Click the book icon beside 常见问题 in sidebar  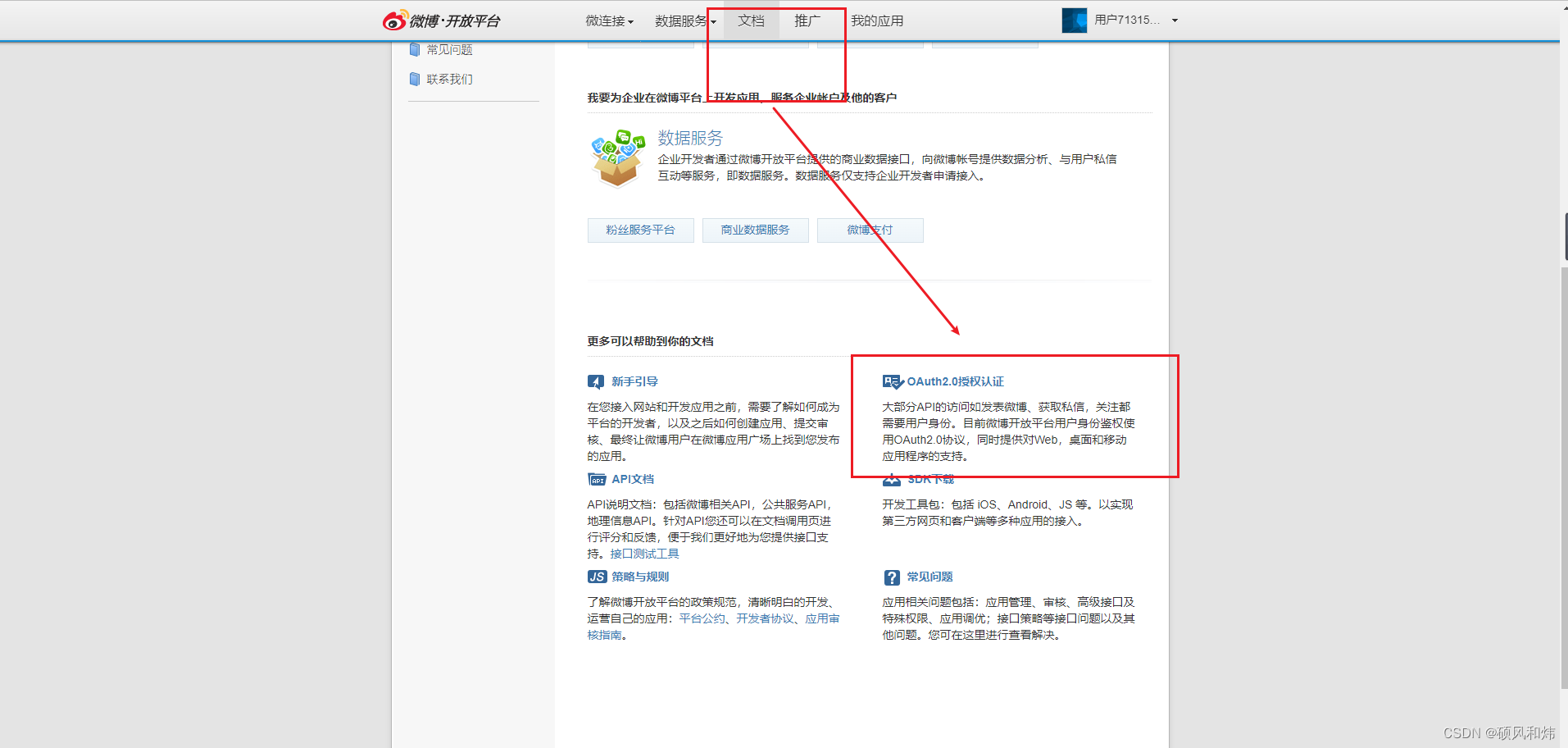(416, 49)
